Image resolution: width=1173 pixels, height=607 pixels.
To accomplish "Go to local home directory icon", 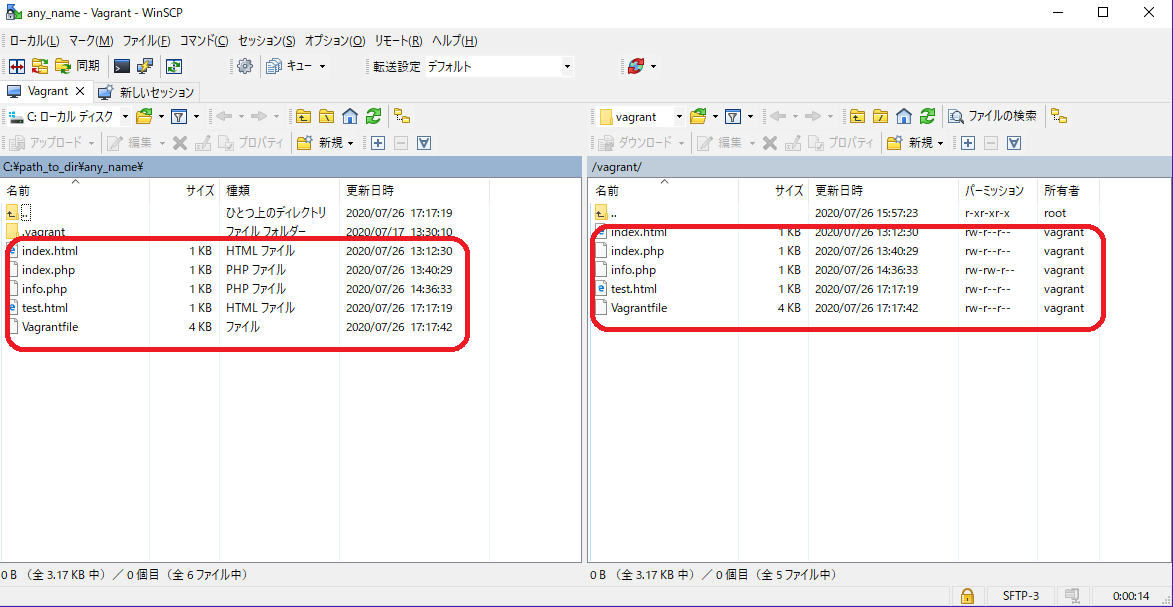I will click(x=349, y=116).
